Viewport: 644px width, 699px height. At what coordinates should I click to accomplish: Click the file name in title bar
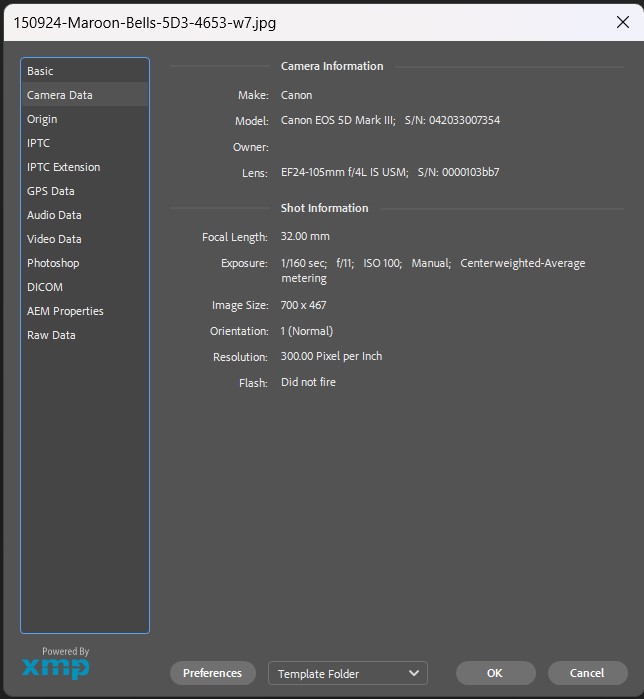pos(145,22)
